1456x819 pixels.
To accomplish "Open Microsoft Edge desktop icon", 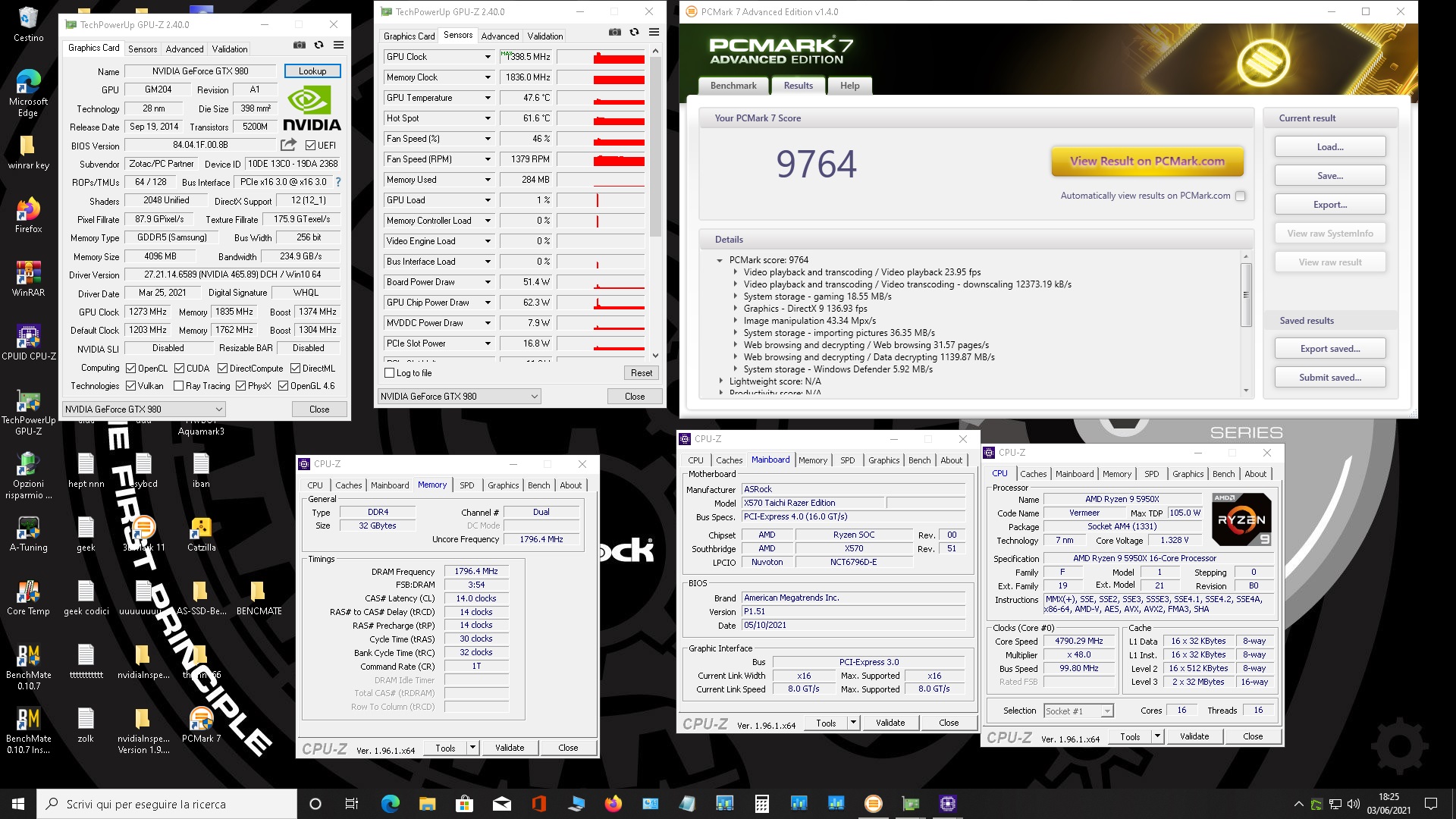I will (28, 93).
